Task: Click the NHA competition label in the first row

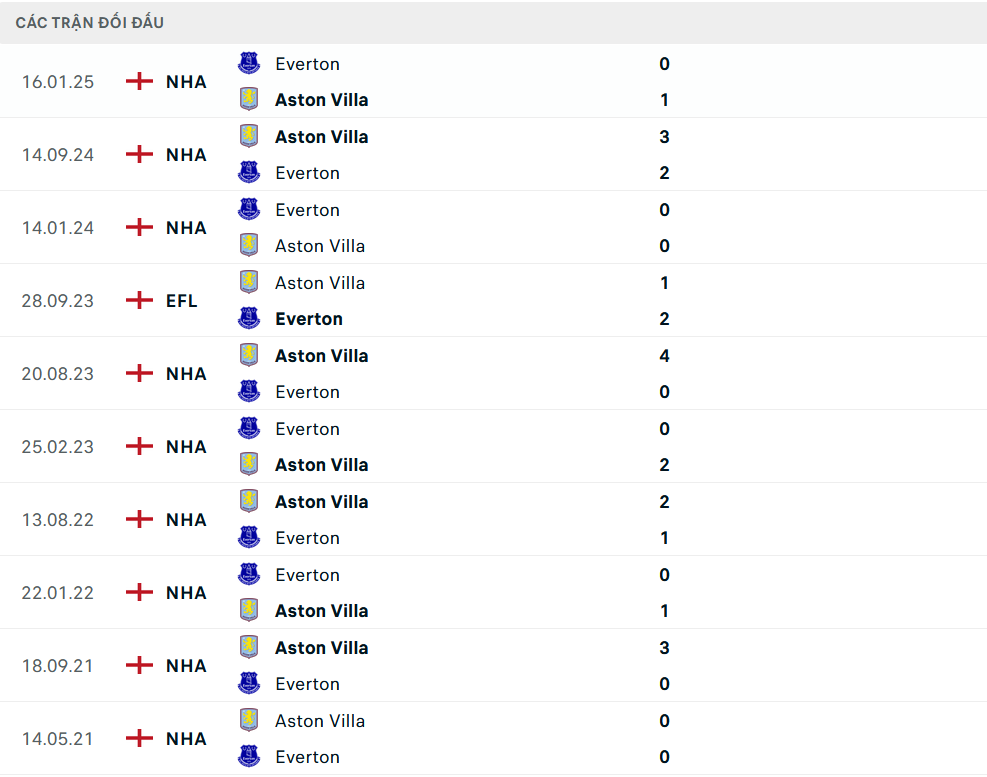Action: [185, 81]
